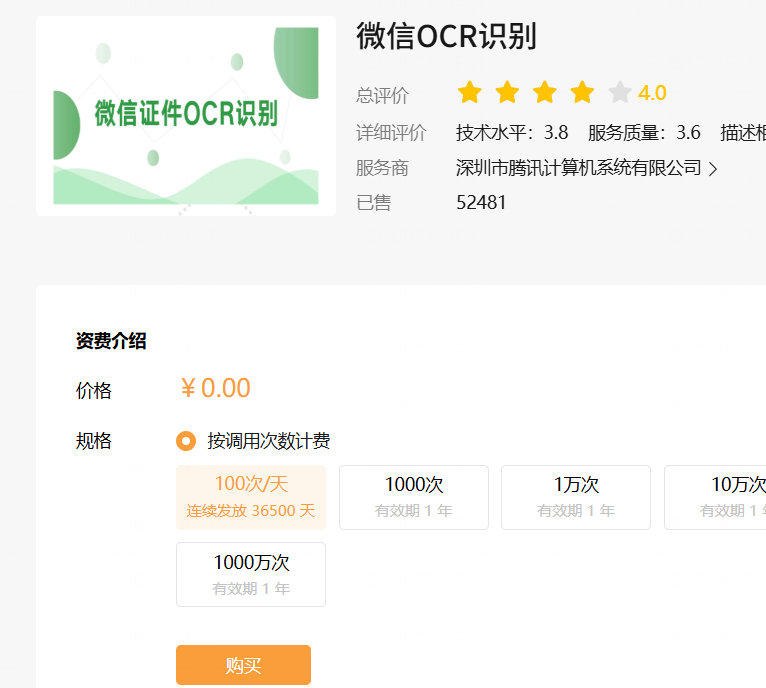This screenshot has width=766, height=688.
Task: Expand the chevron next to the service provider
Action: click(x=713, y=169)
